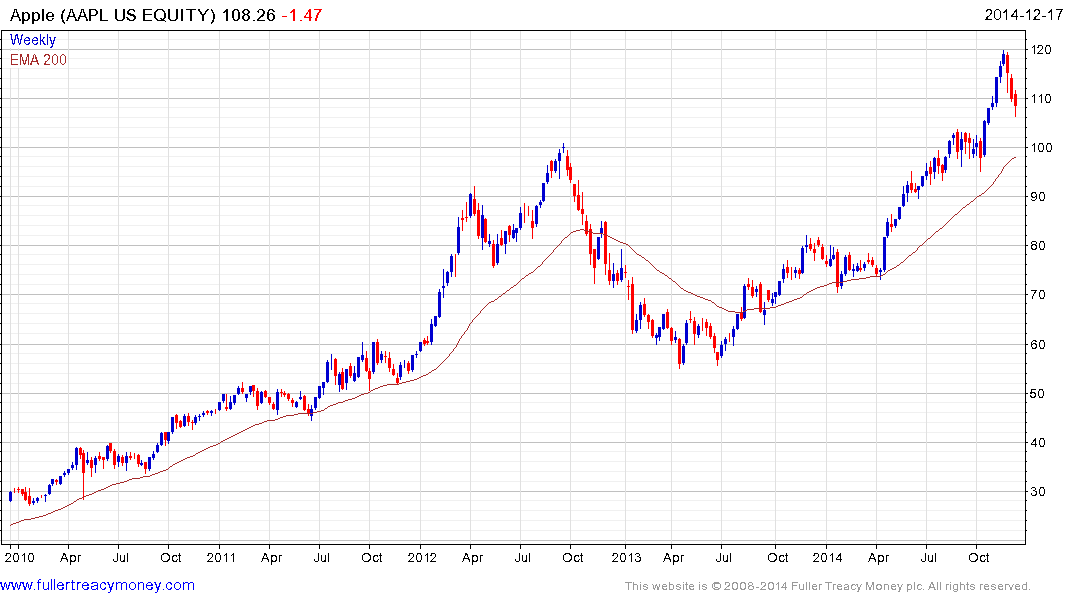1075x600 pixels.
Task: Click the chart title 'Apple (AAPL US EQUITY)'
Action: [113, 15]
